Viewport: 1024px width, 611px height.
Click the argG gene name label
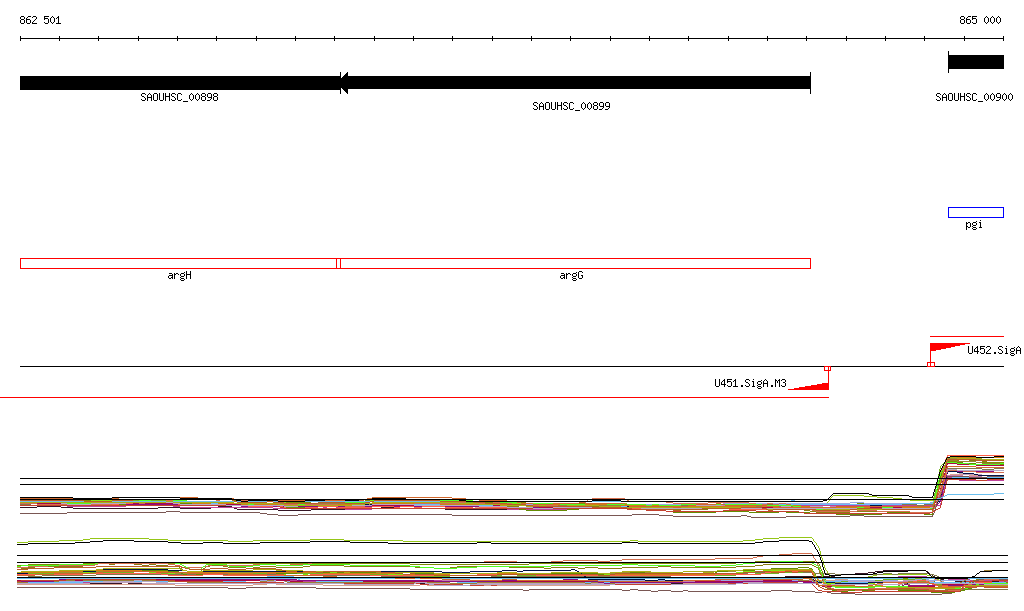[571, 275]
